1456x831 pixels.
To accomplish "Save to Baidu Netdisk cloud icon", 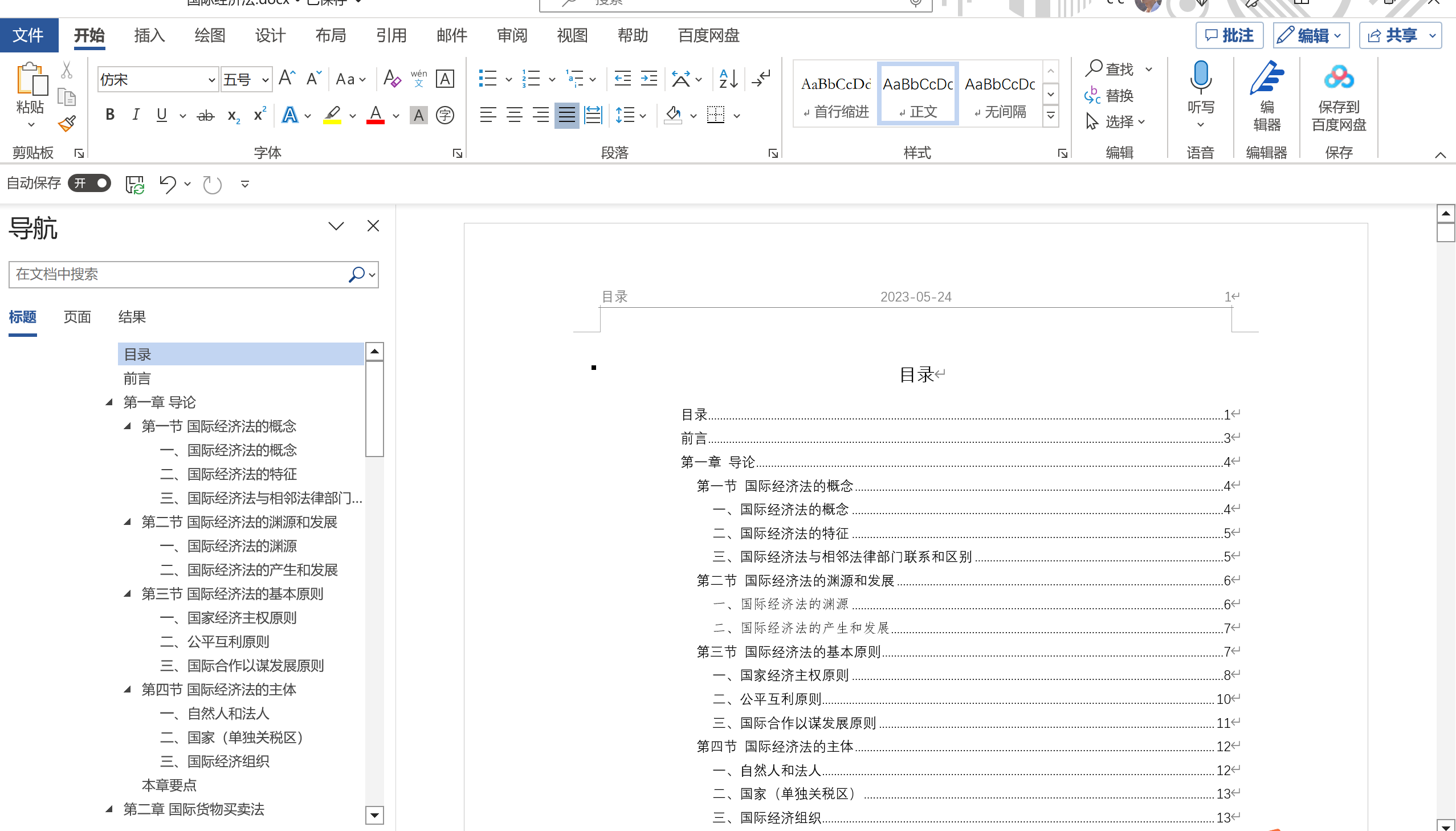I will tap(1339, 78).
